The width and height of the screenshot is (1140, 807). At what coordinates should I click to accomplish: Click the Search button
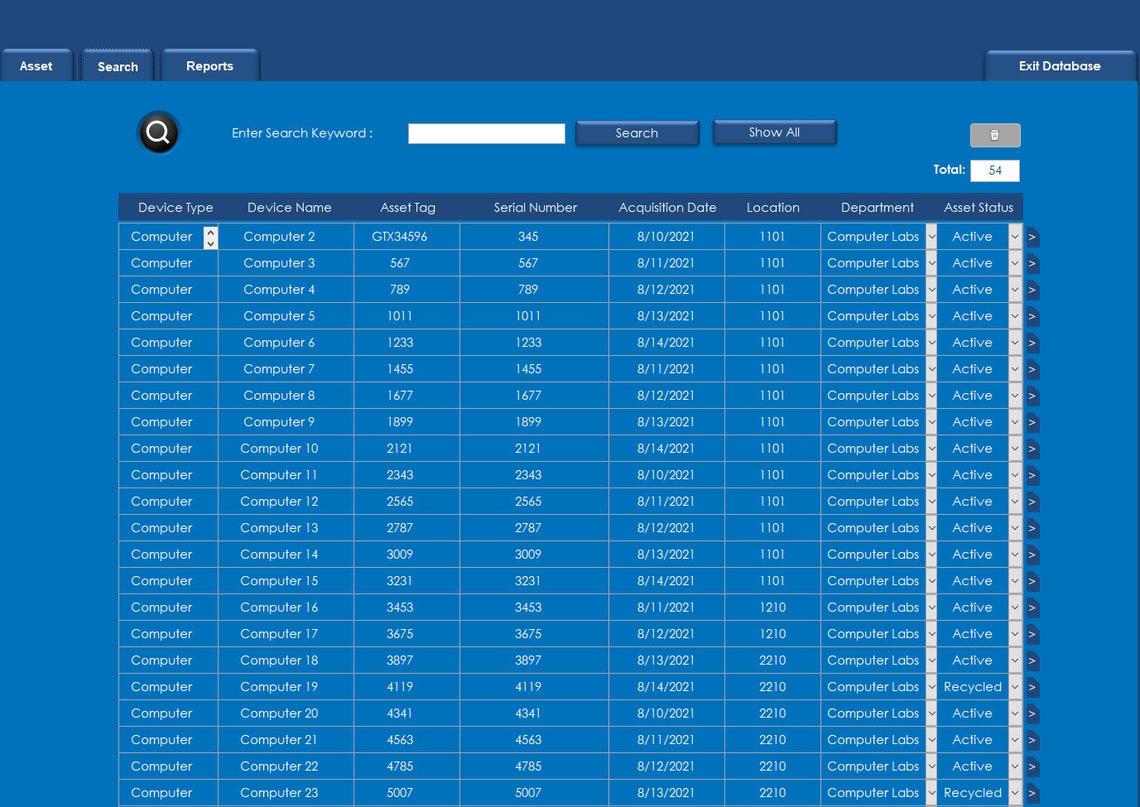click(637, 132)
